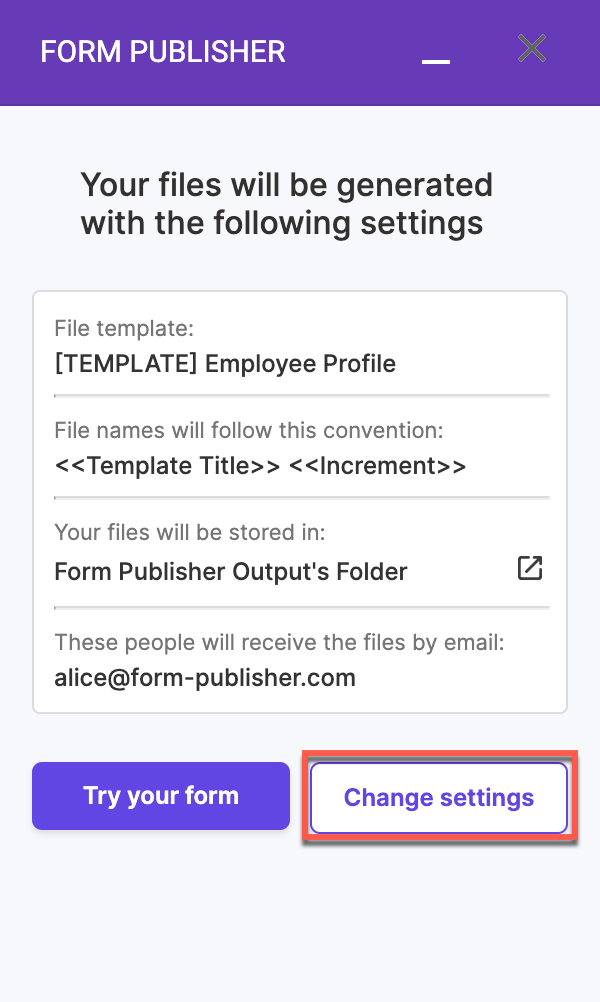600x1002 pixels.
Task: Select the alice@form-publisher.com recipient email
Action: coord(205,678)
